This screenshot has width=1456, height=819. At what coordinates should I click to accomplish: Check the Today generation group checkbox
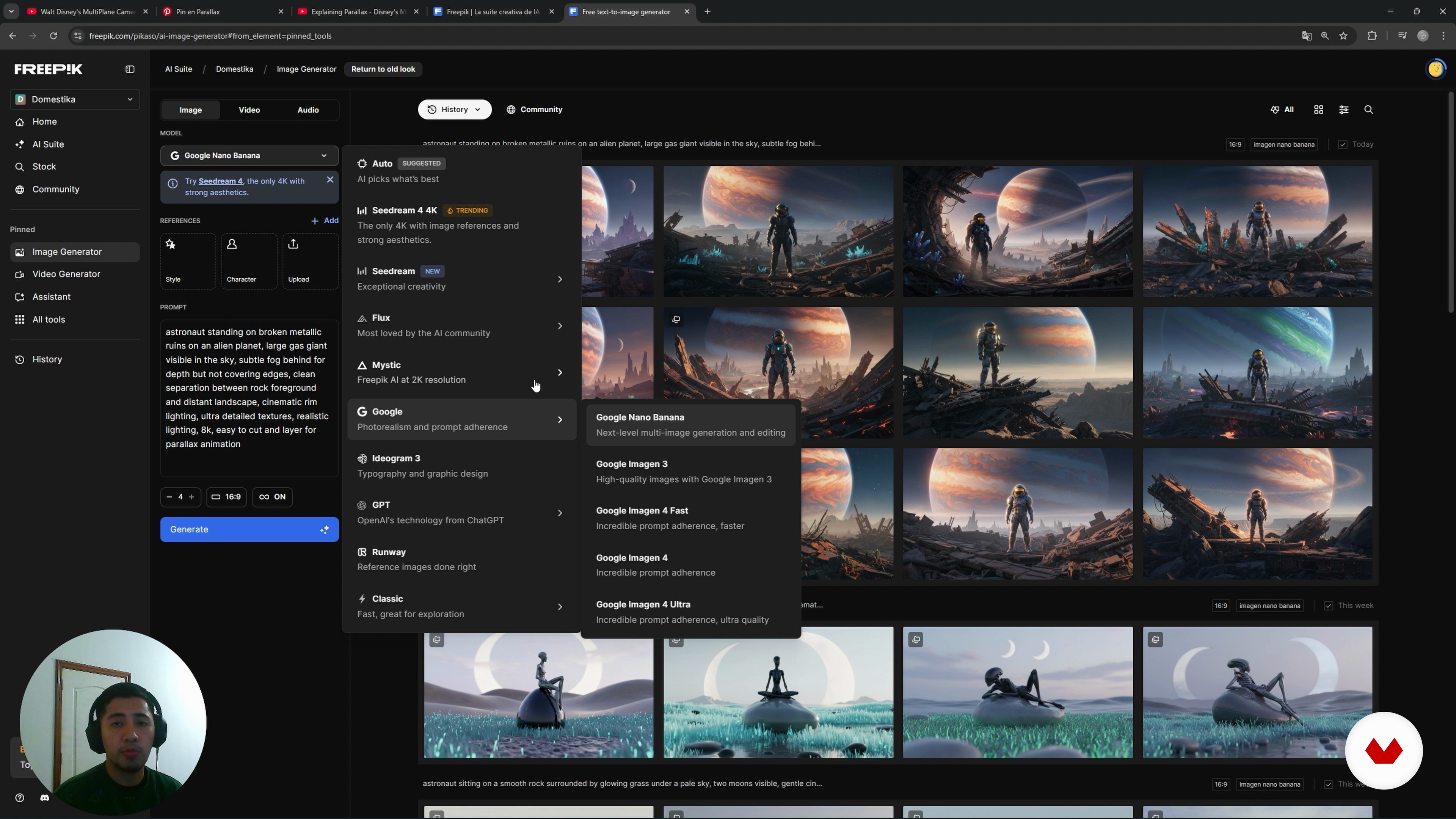1342,145
